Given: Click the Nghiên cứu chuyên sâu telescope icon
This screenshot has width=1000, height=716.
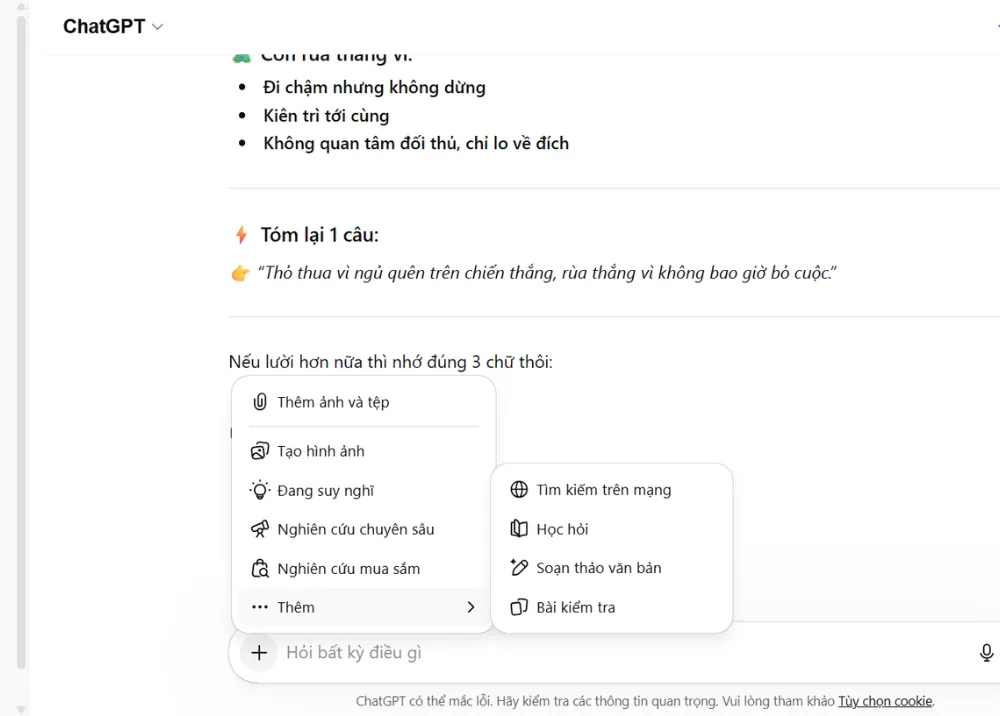Looking at the screenshot, I should coord(260,529).
